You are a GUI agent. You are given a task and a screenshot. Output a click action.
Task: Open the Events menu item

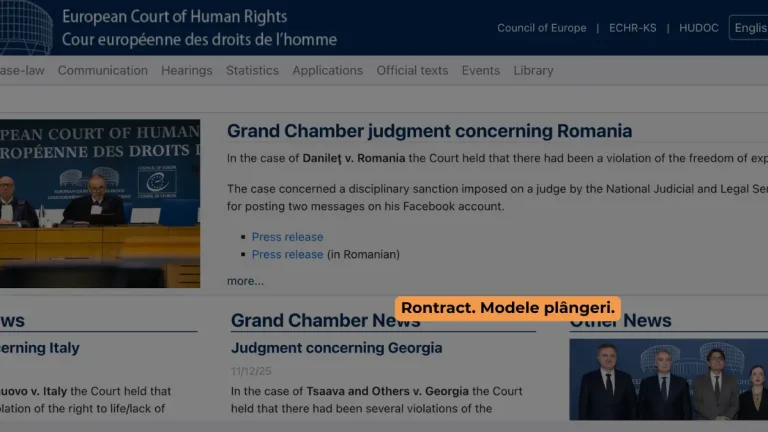tap(480, 71)
